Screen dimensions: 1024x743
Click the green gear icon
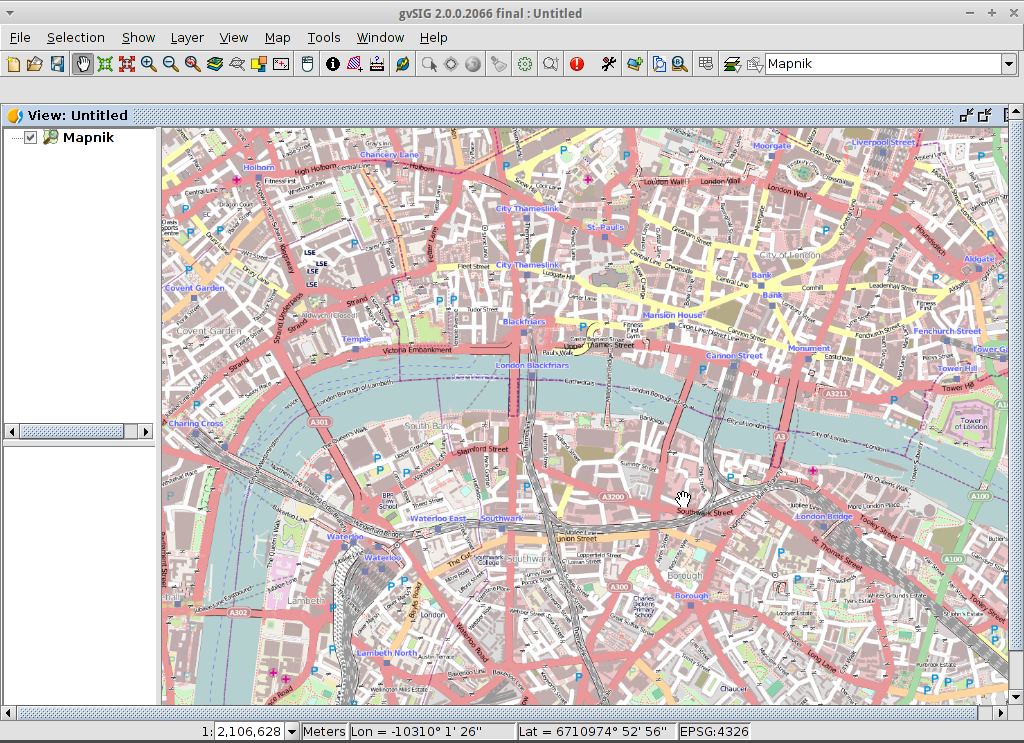(x=525, y=64)
